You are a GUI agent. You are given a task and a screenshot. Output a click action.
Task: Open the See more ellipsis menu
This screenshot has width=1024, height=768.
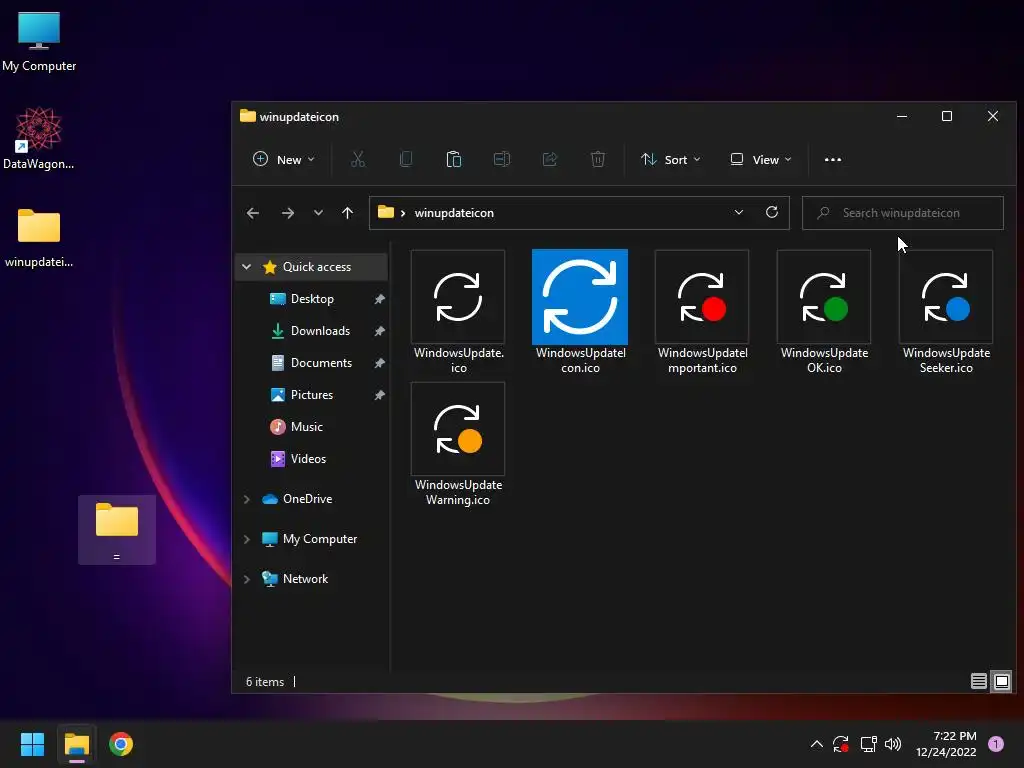833,159
